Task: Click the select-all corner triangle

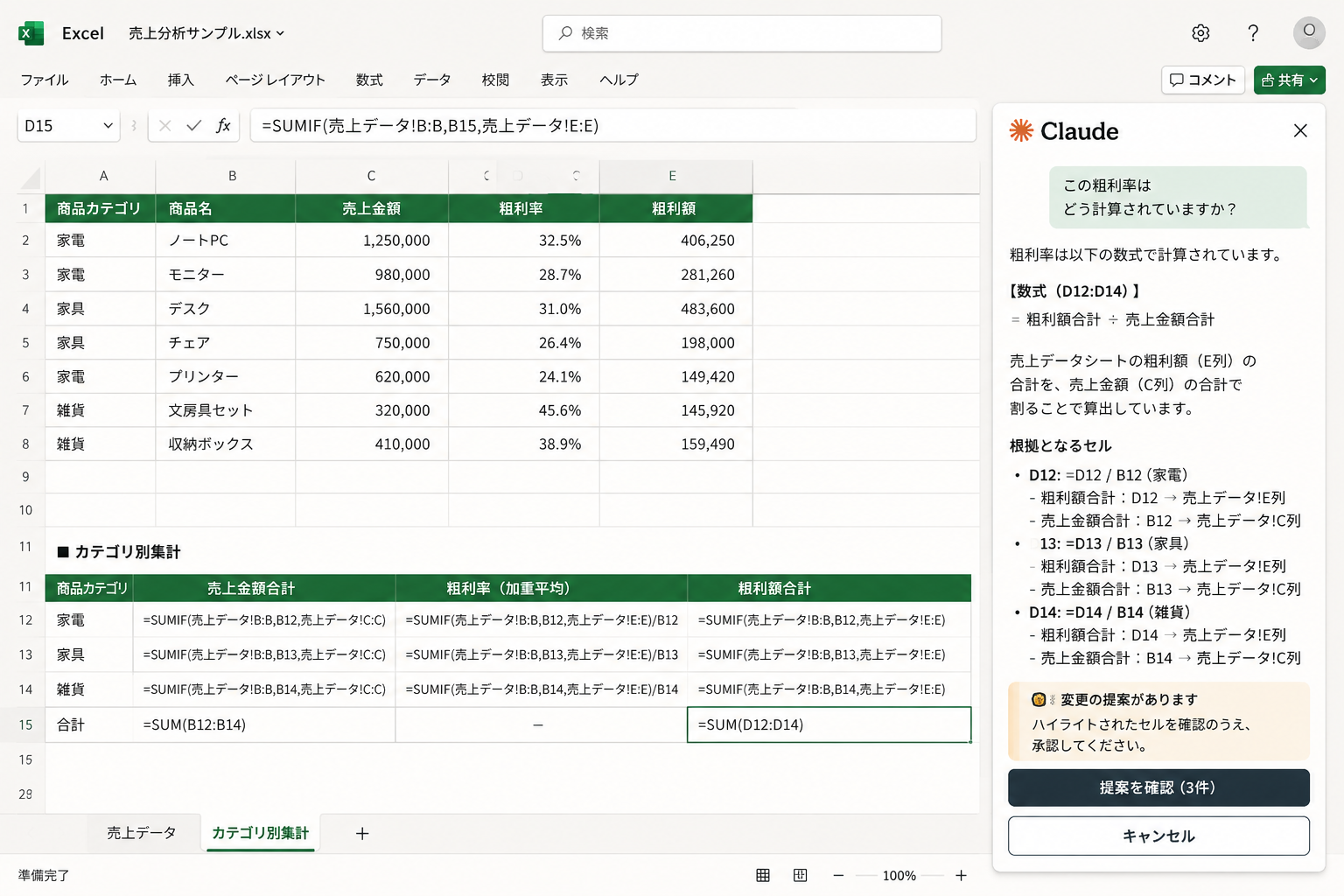Action: coord(31,178)
